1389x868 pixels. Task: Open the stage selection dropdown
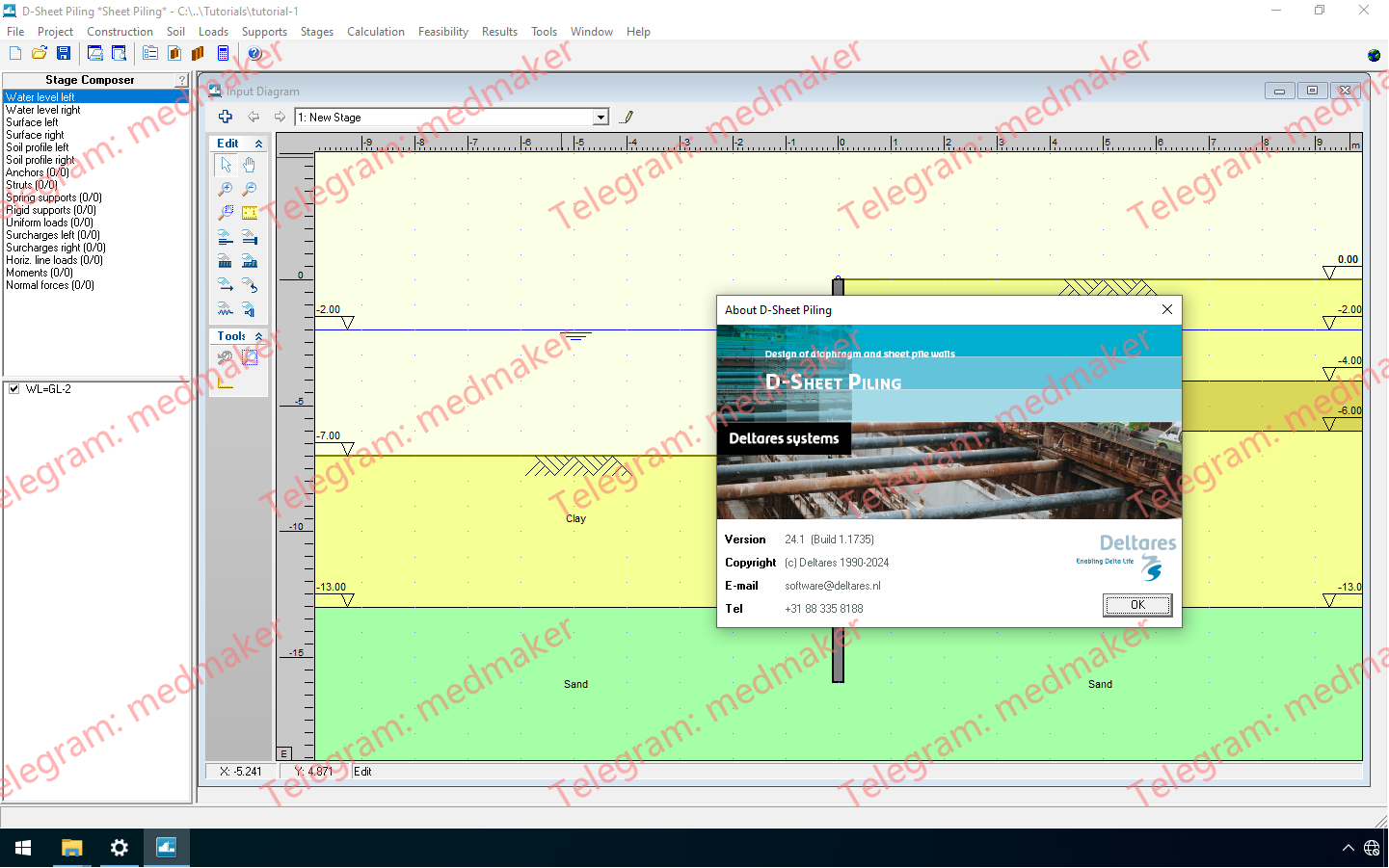point(601,118)
